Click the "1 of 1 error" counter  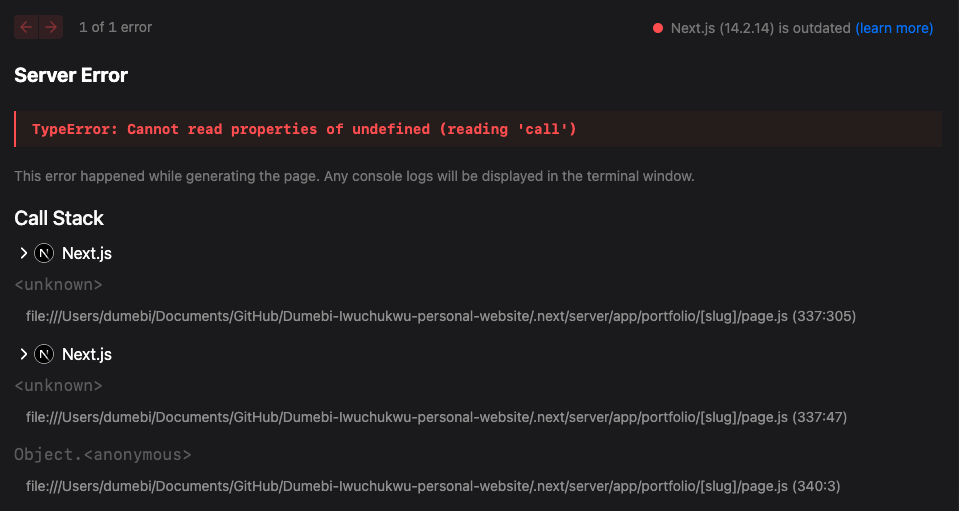coord(115,28)
